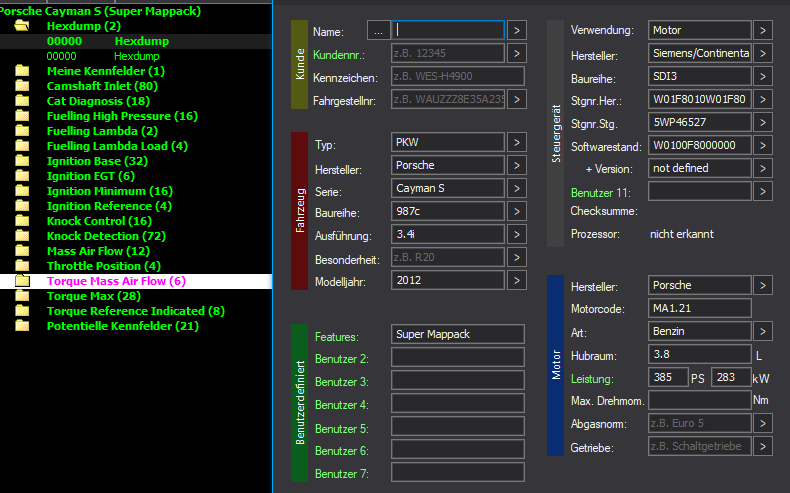
Task: Open the arrow beside Benutzer 11 field
Action: (763, 191)
